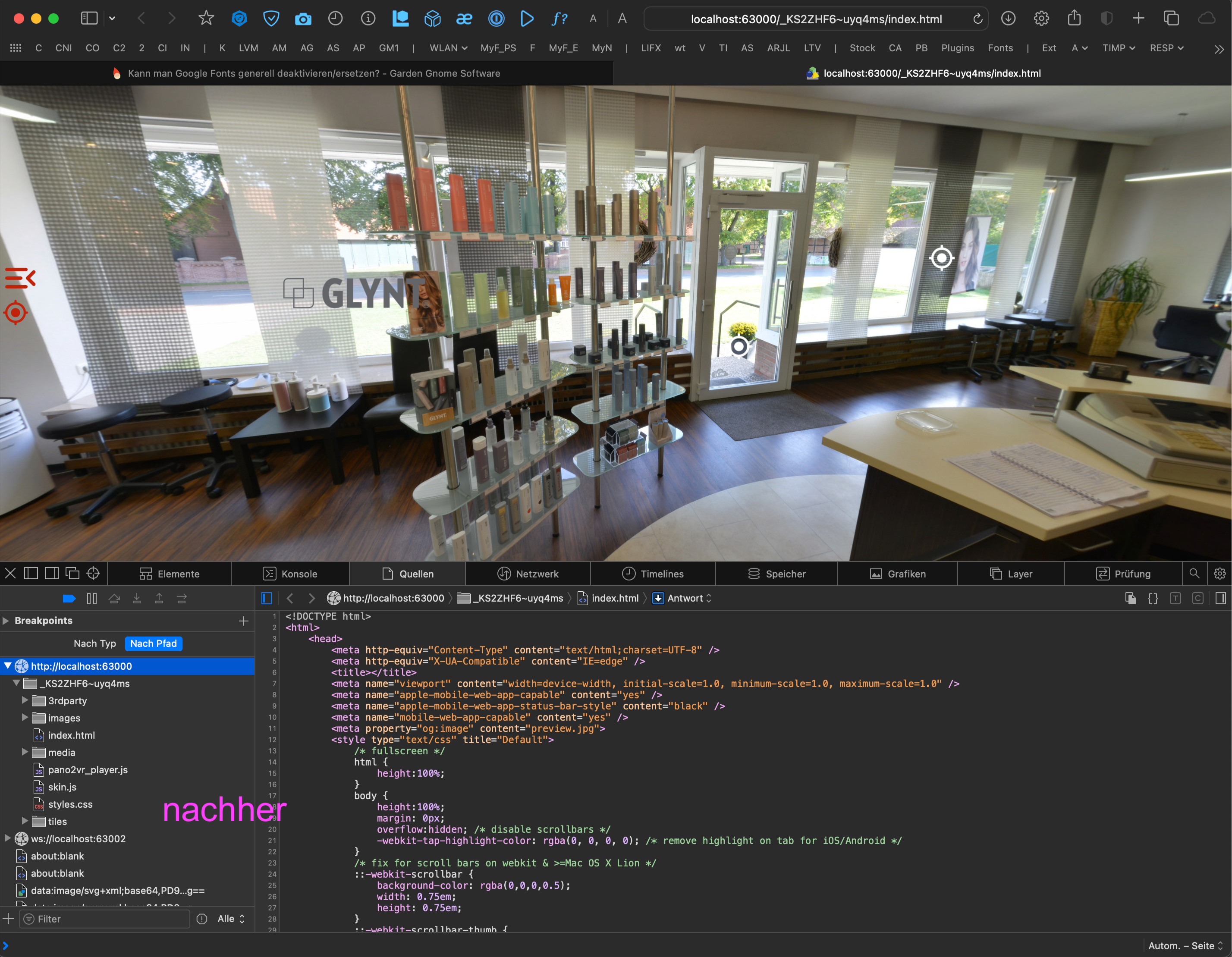
Task: Select Nach Typ grouping
Action: pyautogui.click(x=95, y=643)
